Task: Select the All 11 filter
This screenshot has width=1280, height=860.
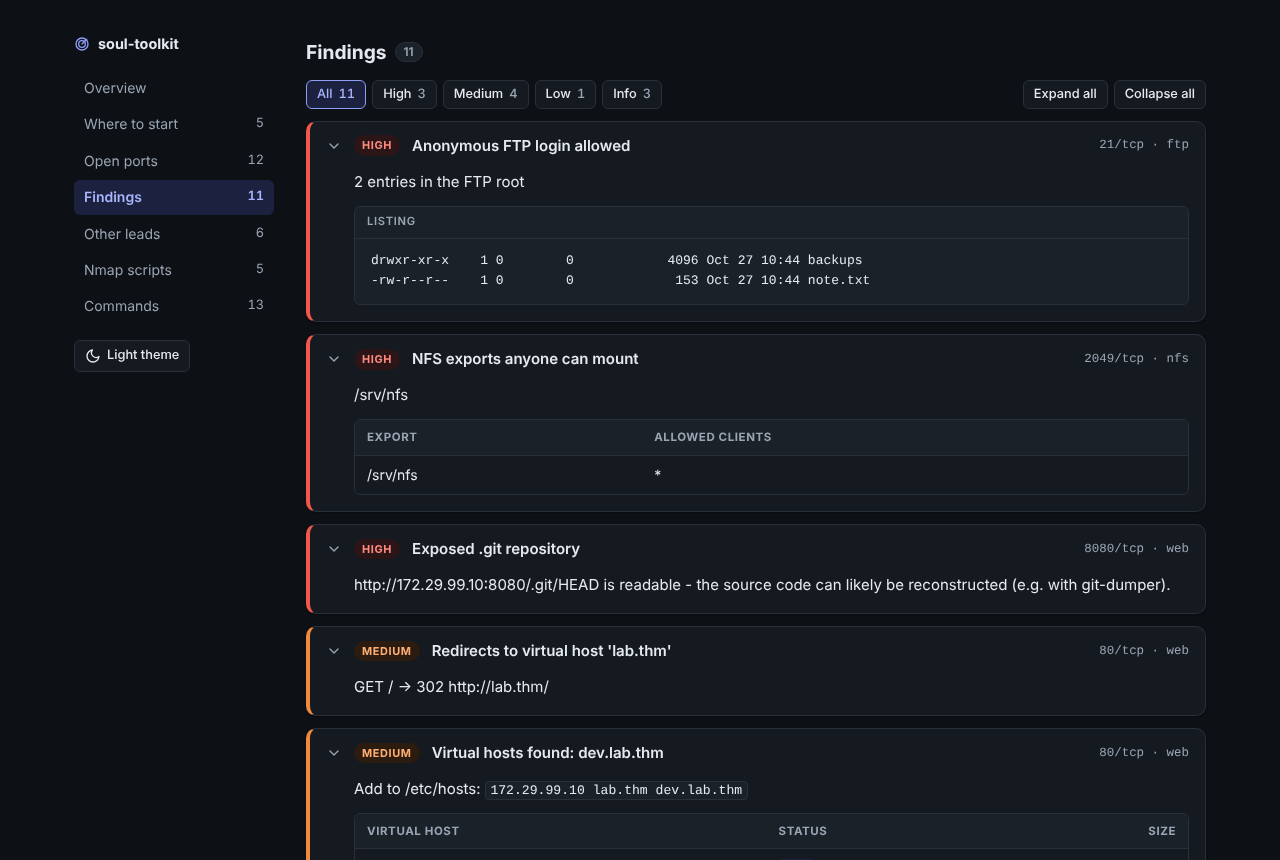Action: coord(336,94)
